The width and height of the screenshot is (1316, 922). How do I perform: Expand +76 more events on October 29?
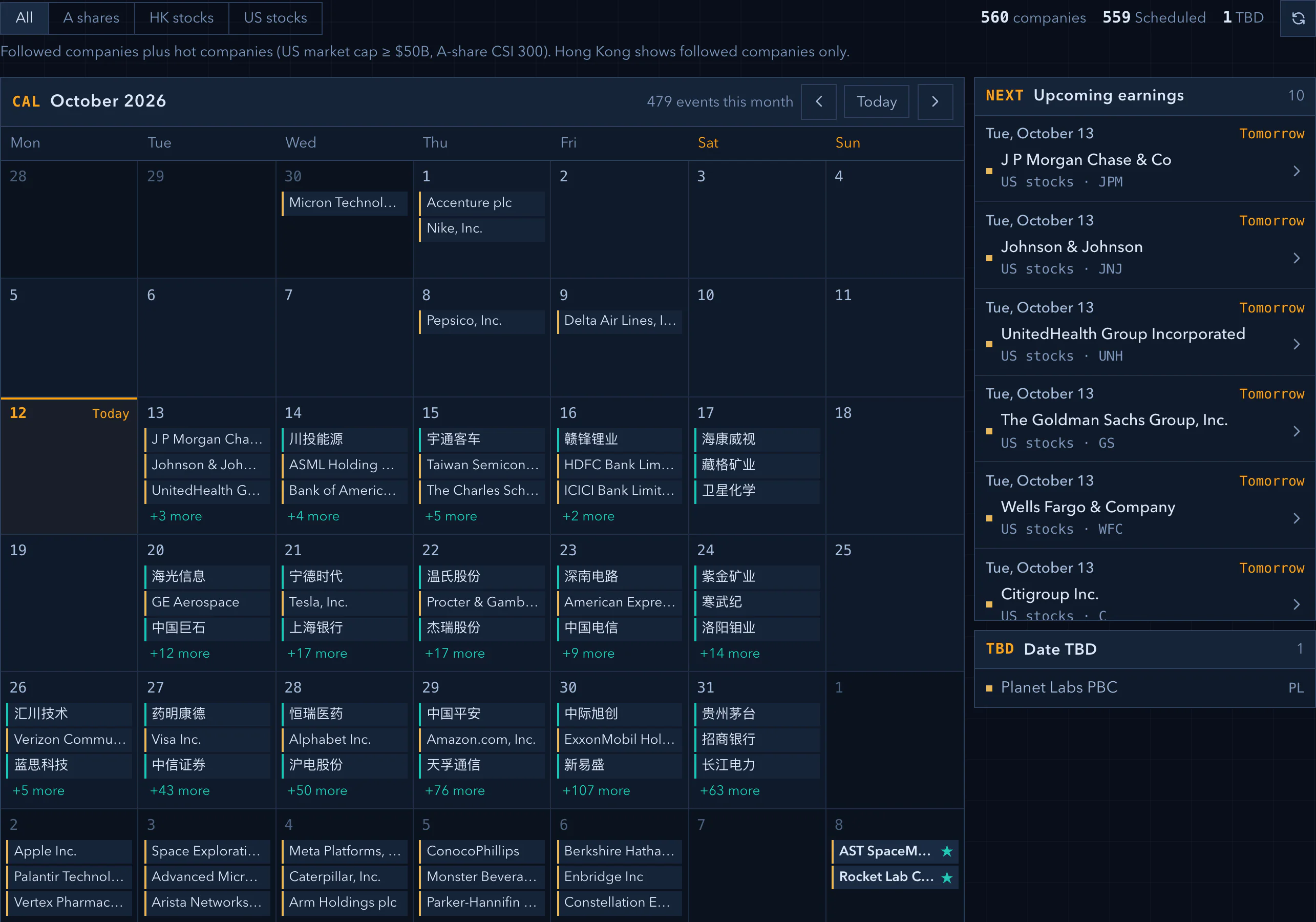coord(455,791)
